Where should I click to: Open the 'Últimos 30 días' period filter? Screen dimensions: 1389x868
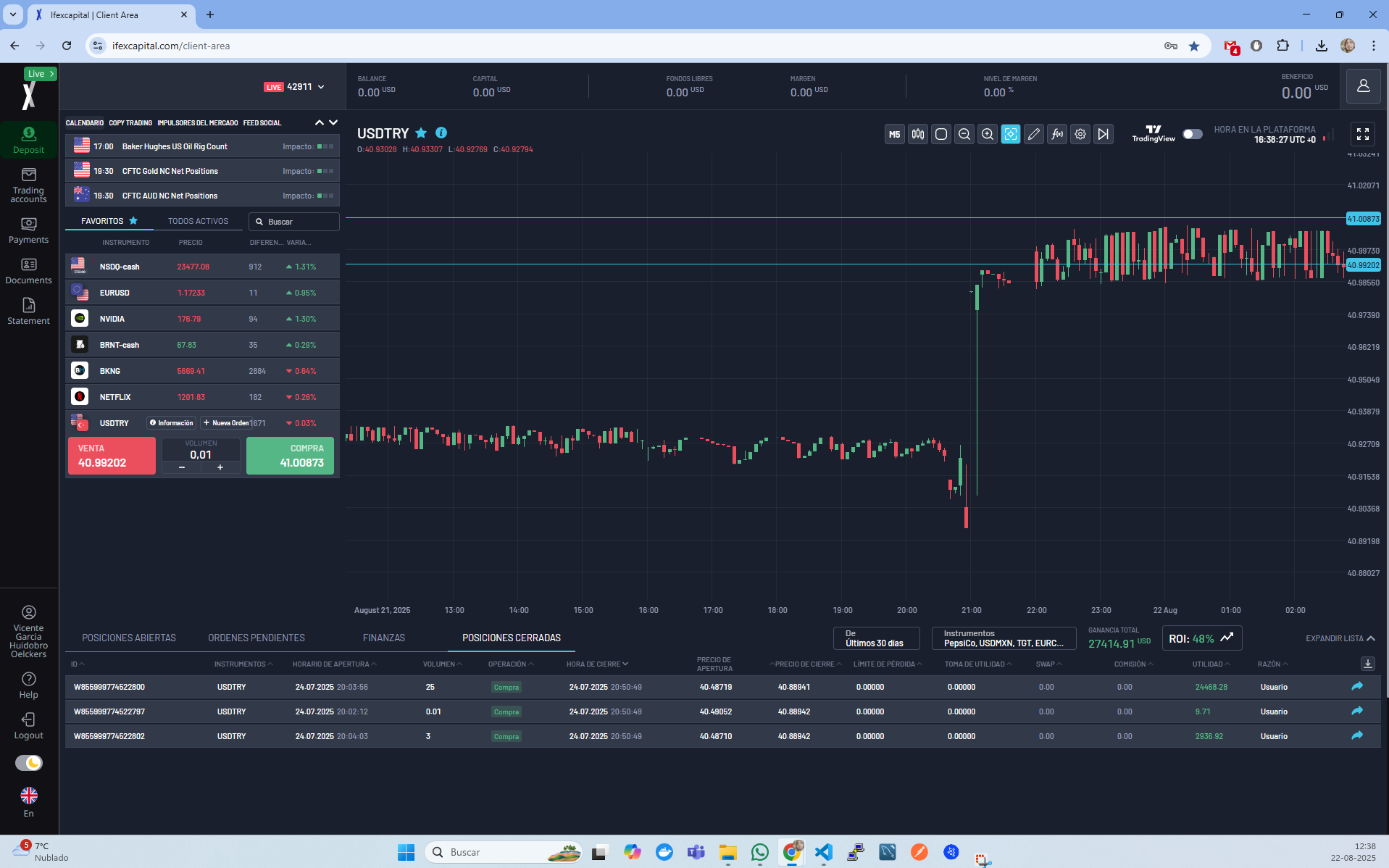877,638
